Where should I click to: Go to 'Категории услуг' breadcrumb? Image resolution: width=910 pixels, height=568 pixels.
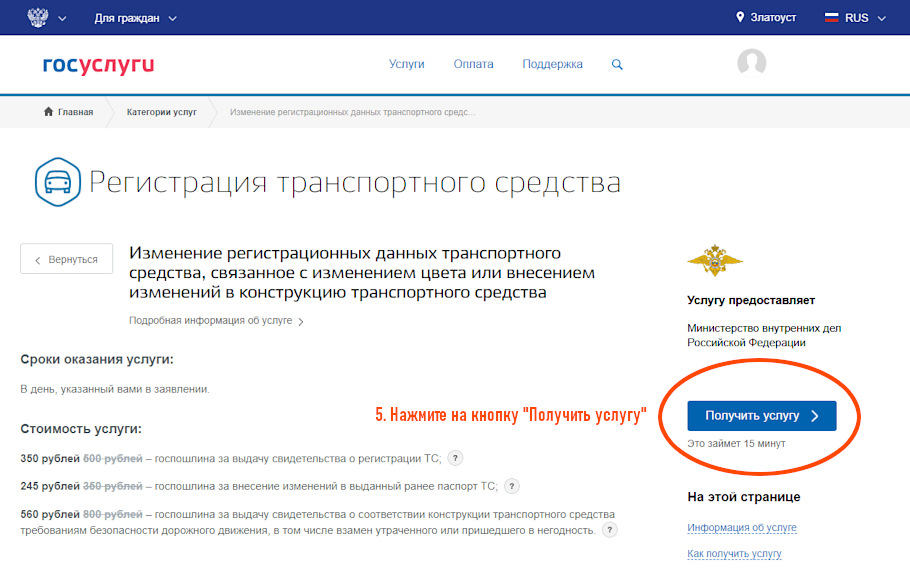(x=161, y=112)
